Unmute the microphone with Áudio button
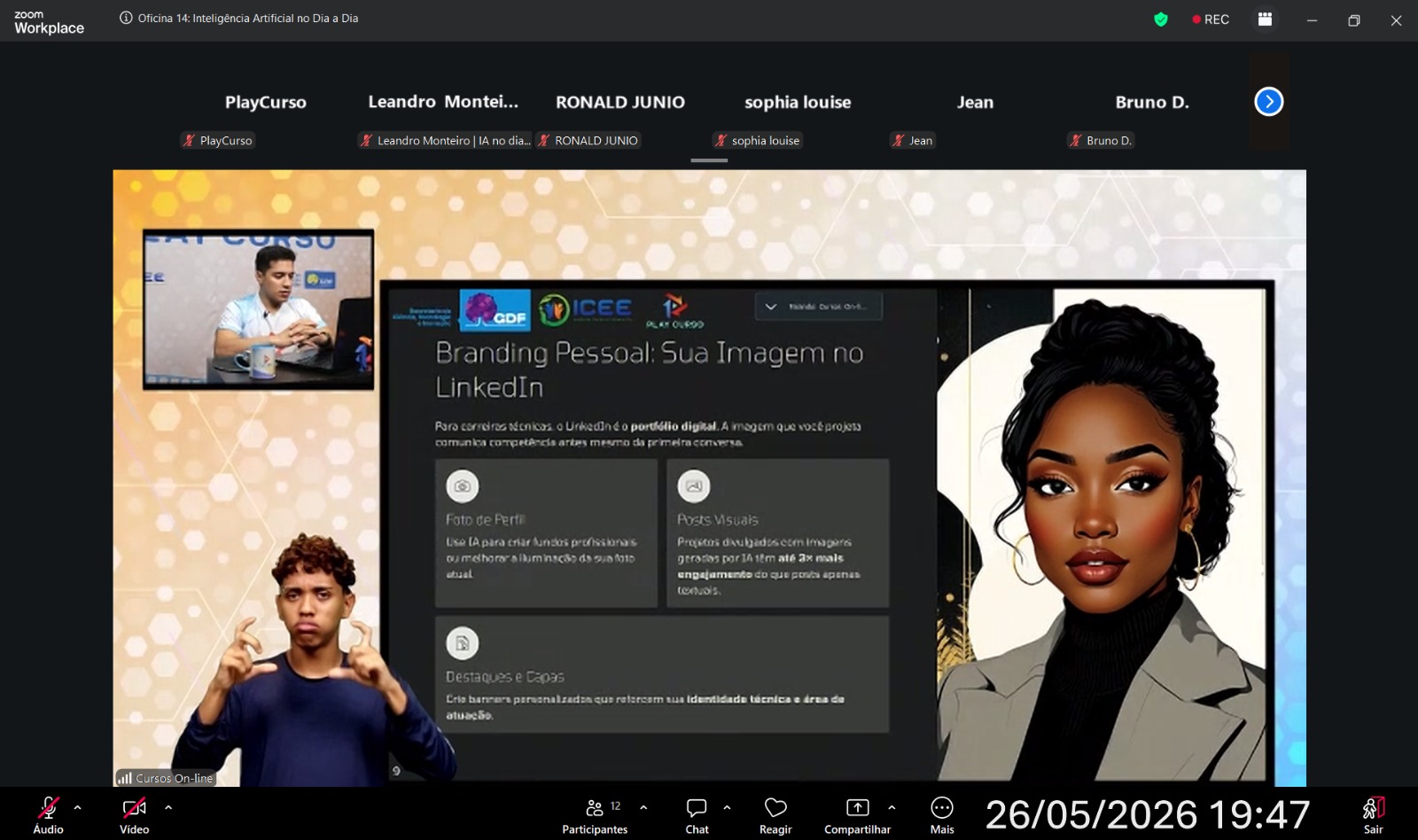This screenshot has height=840, width=1418. [49, 815]
